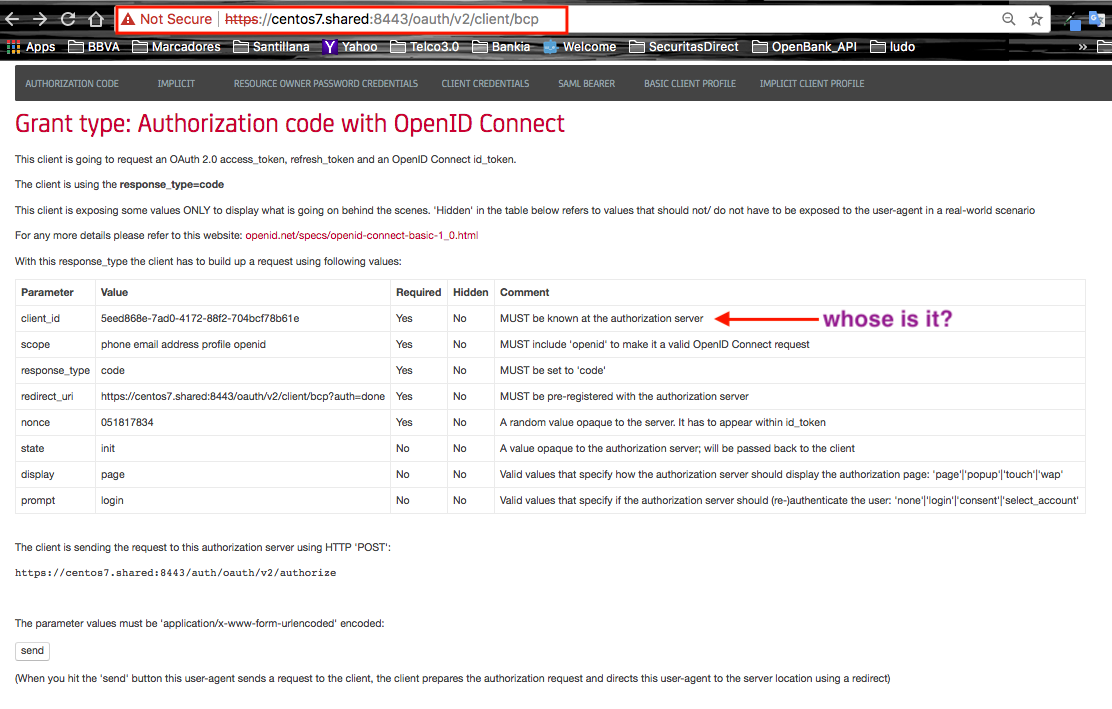This screenshot has width=1112, height=709.
Task: Click the zoom magnifier in the address bar
Action: (x=1008, y=18)
